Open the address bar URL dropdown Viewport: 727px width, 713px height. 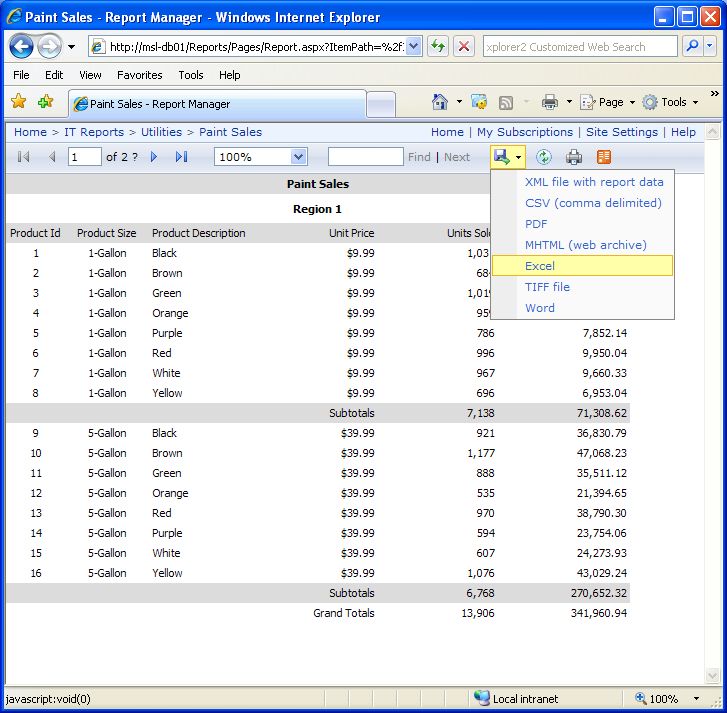click(413, 46)
